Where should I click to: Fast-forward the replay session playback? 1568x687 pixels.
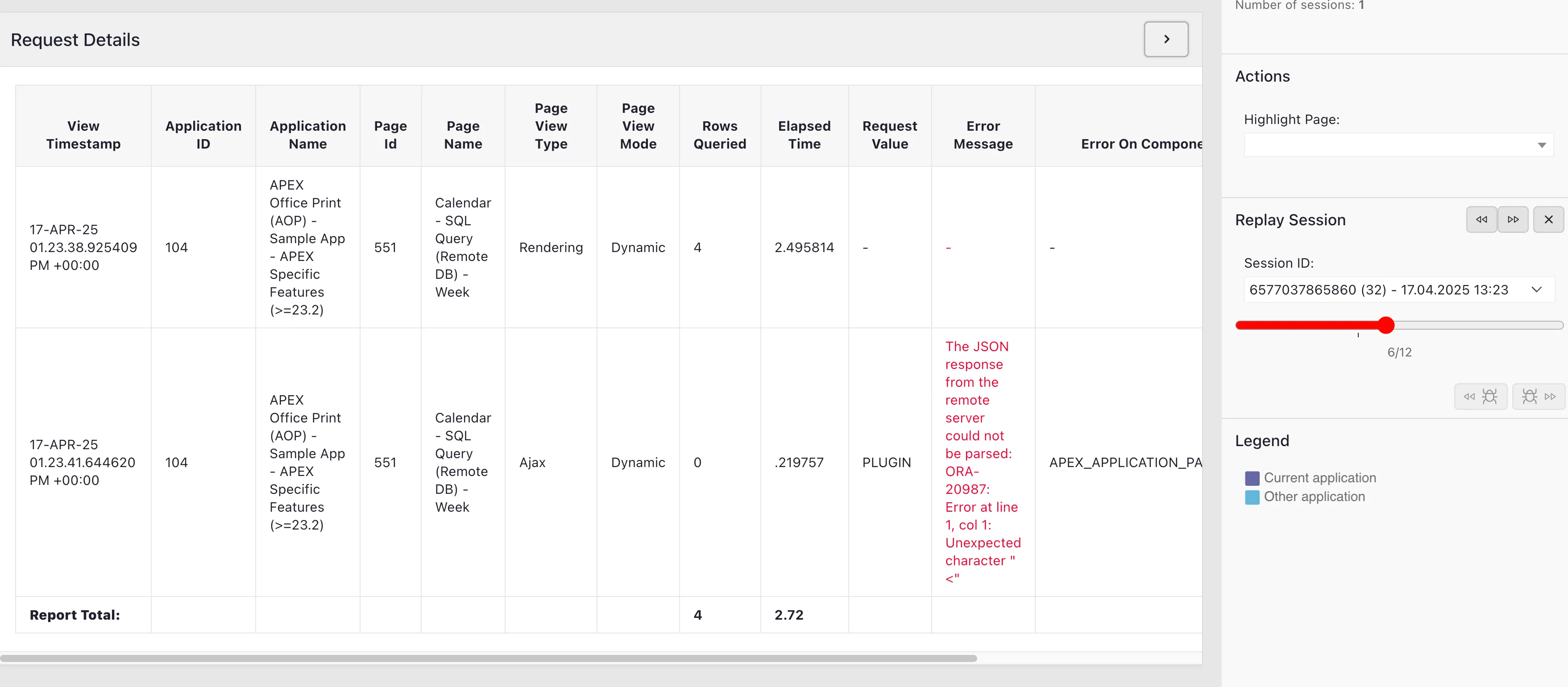click(x=1514, y=219)
